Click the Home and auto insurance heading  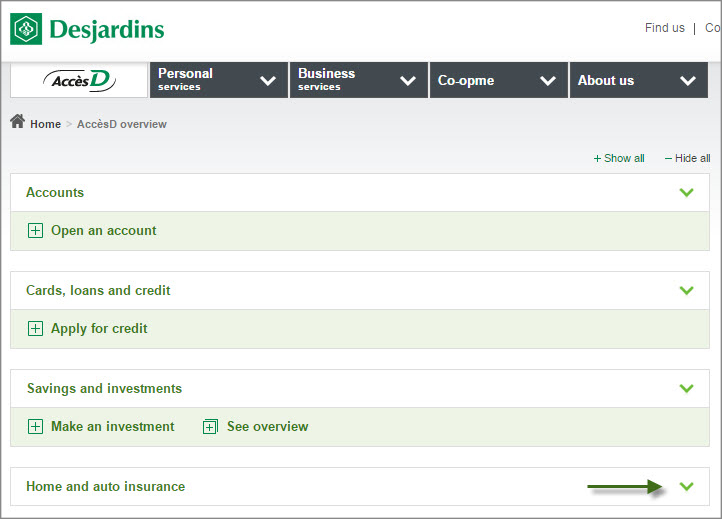105,486
